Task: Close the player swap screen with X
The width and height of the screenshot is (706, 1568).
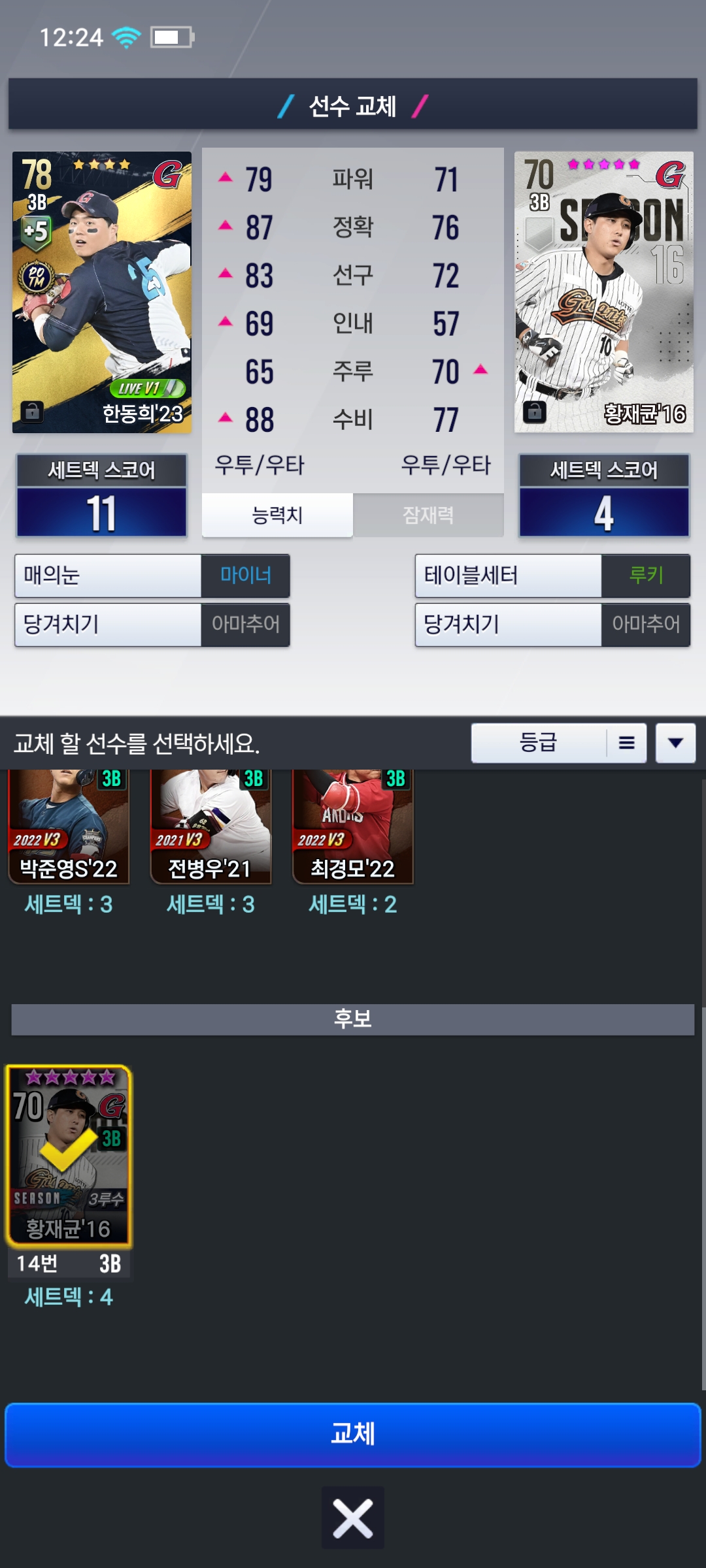Action: coord(353,1517)
